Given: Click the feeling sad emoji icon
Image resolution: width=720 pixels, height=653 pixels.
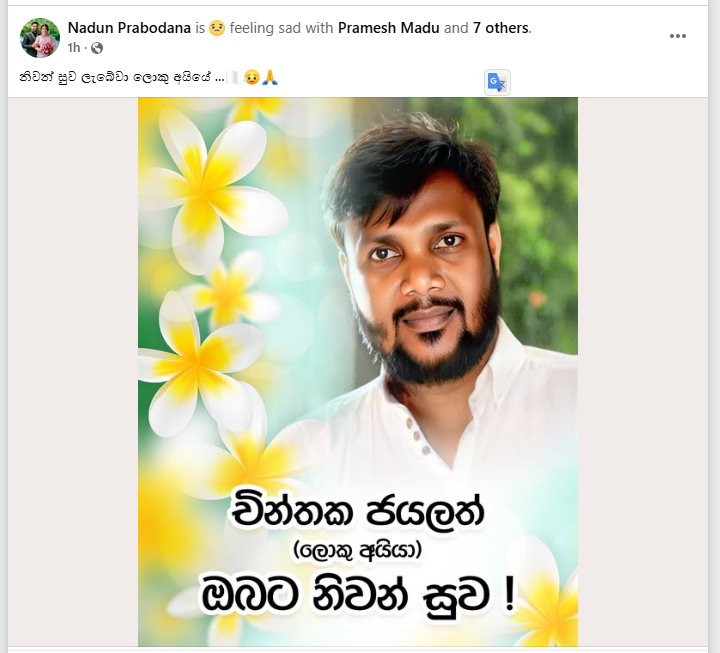Looking at the screenshot, I should [217, 28].
